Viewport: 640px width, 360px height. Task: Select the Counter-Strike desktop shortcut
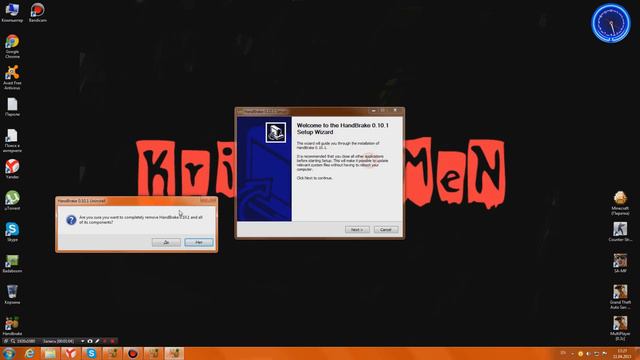click(x=620, y=231)
